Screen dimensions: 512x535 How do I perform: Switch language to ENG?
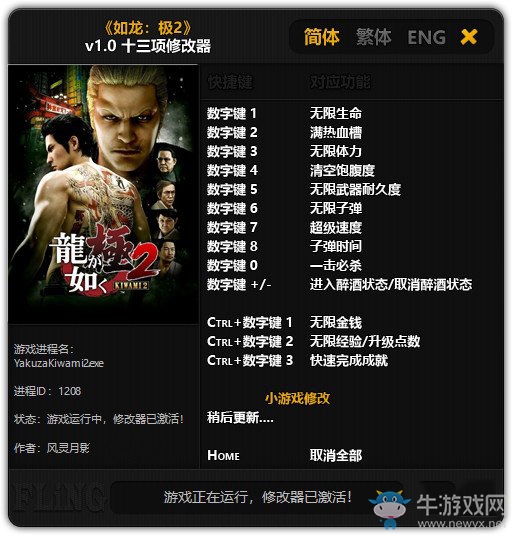(x=426, y=38)
